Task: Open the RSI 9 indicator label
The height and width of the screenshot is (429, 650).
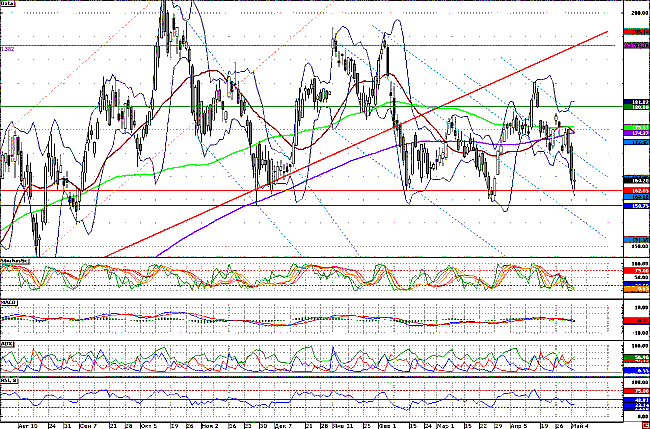Action: point(9,383)
